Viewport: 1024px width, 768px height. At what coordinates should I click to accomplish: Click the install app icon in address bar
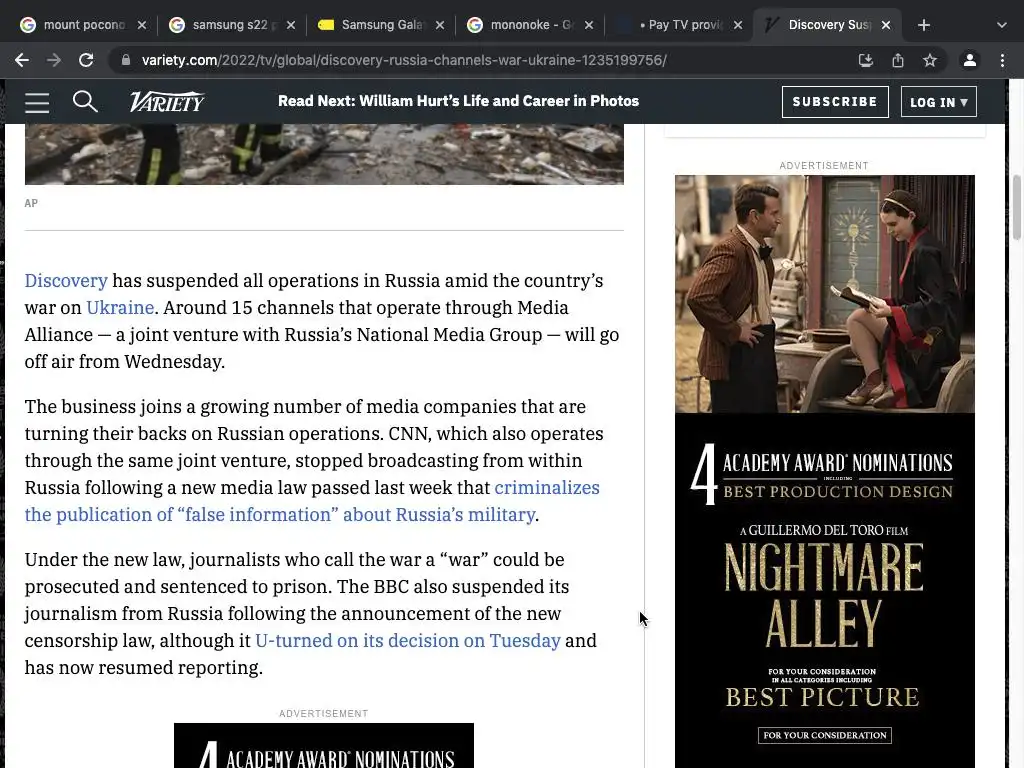point(866,60)
